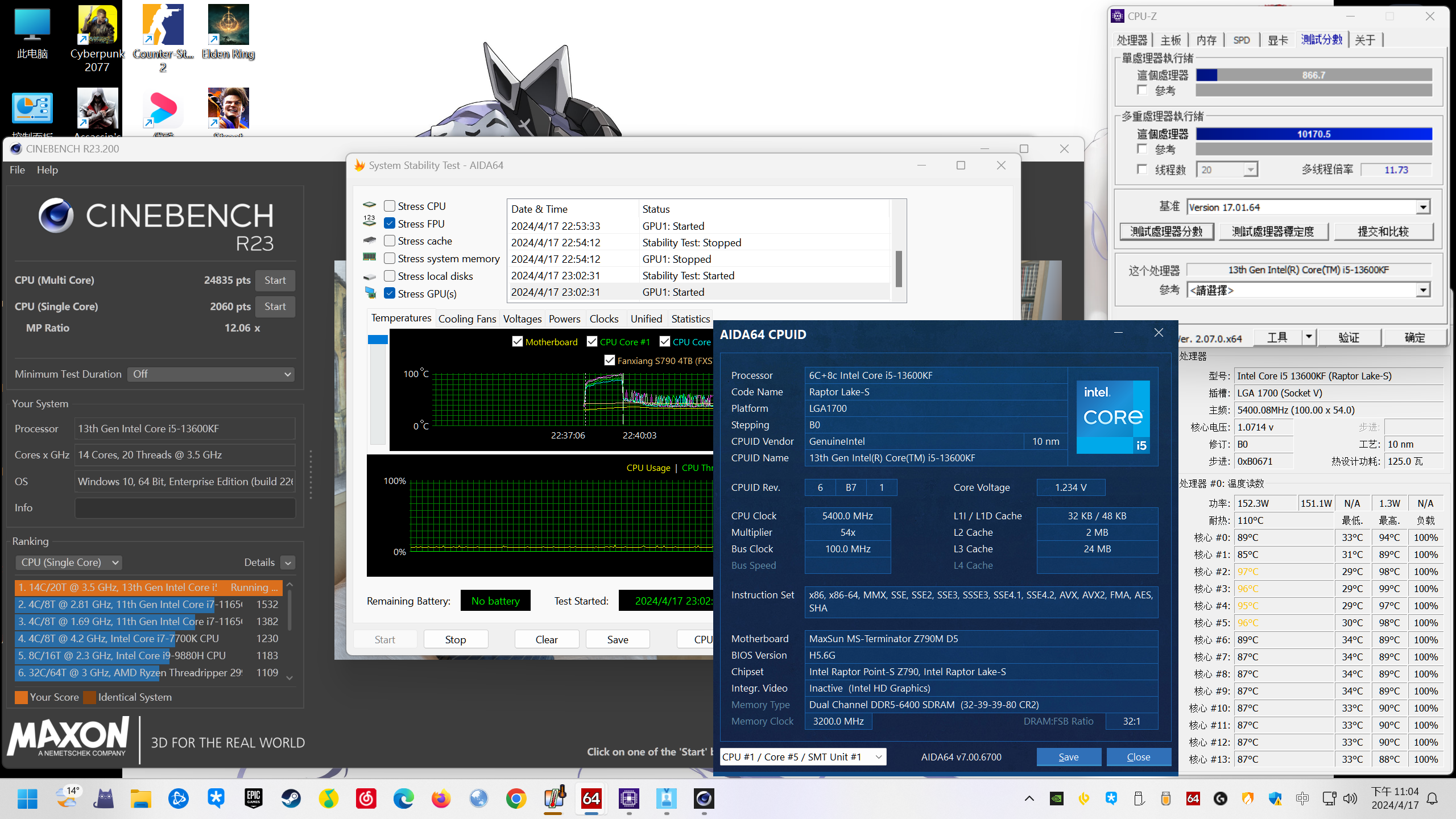Open NVIDIA tray icon
The width and height of the screenshot is (1456, 819).
coord(1056,799)
